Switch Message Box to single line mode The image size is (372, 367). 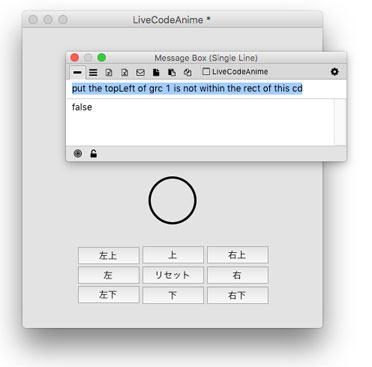[77, 72]
